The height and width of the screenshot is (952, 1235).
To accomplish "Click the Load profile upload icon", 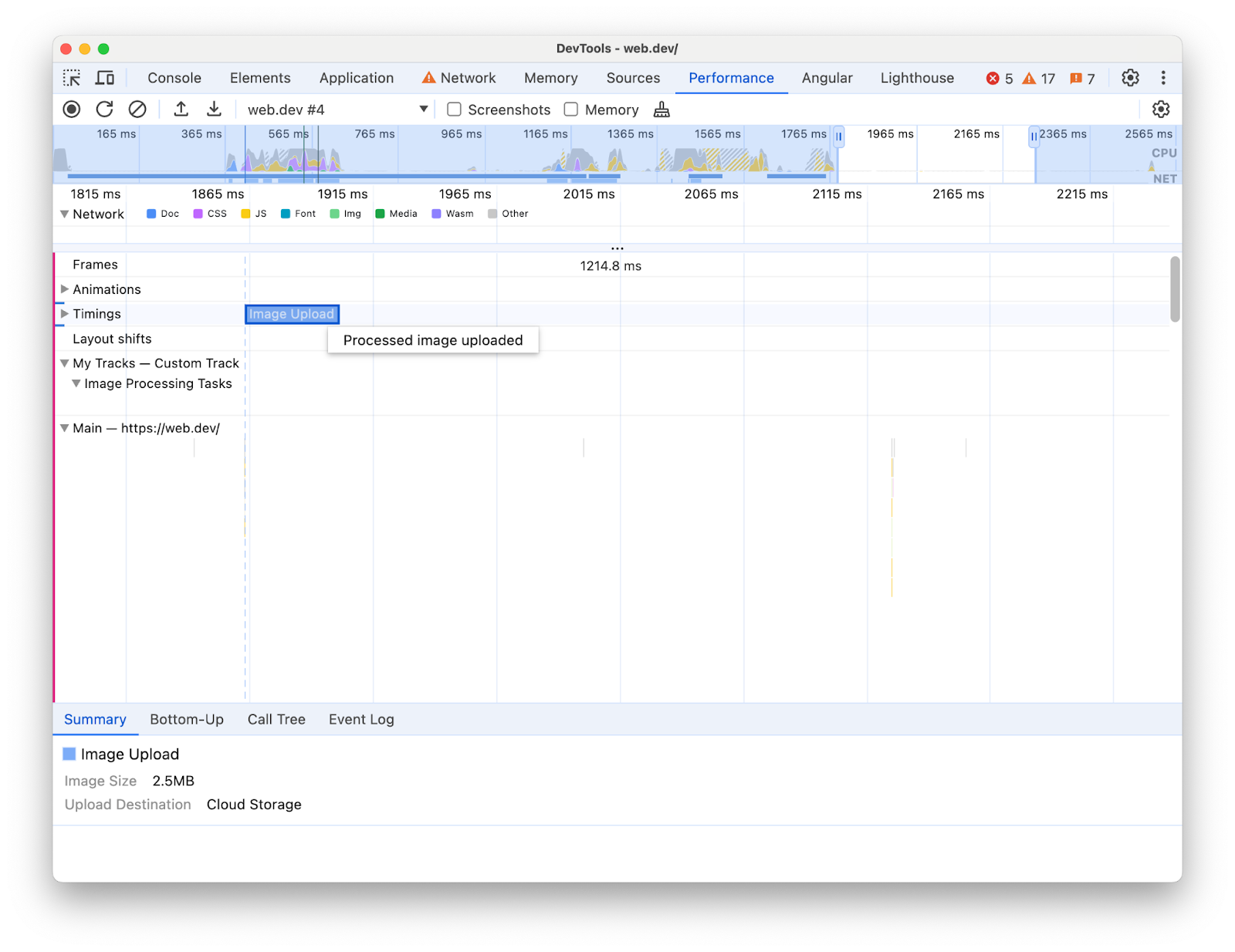I will coord(181,109).
